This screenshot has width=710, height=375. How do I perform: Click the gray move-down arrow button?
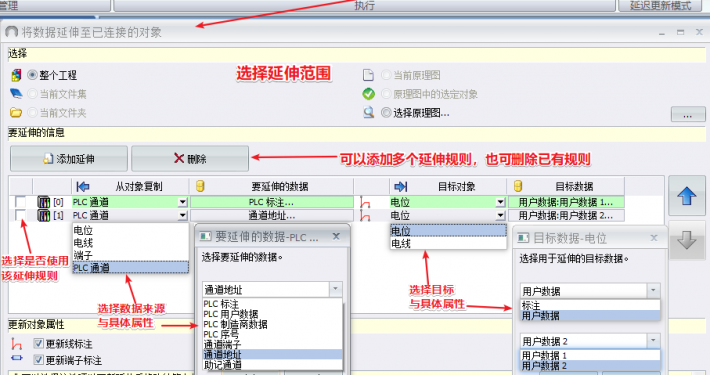pos(686,240)
